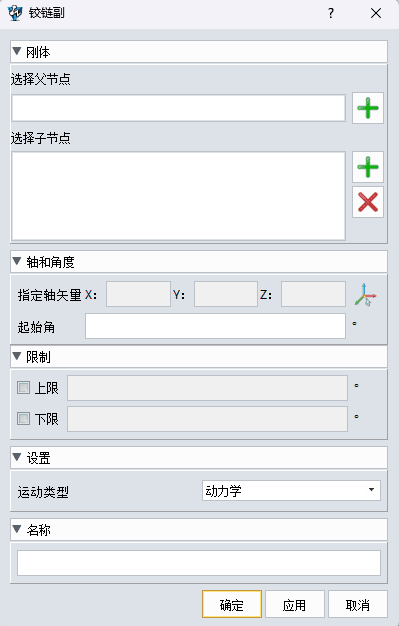Click green plus beside 选择父节点 field
The image size is (399, 626).
coord(368,108)
